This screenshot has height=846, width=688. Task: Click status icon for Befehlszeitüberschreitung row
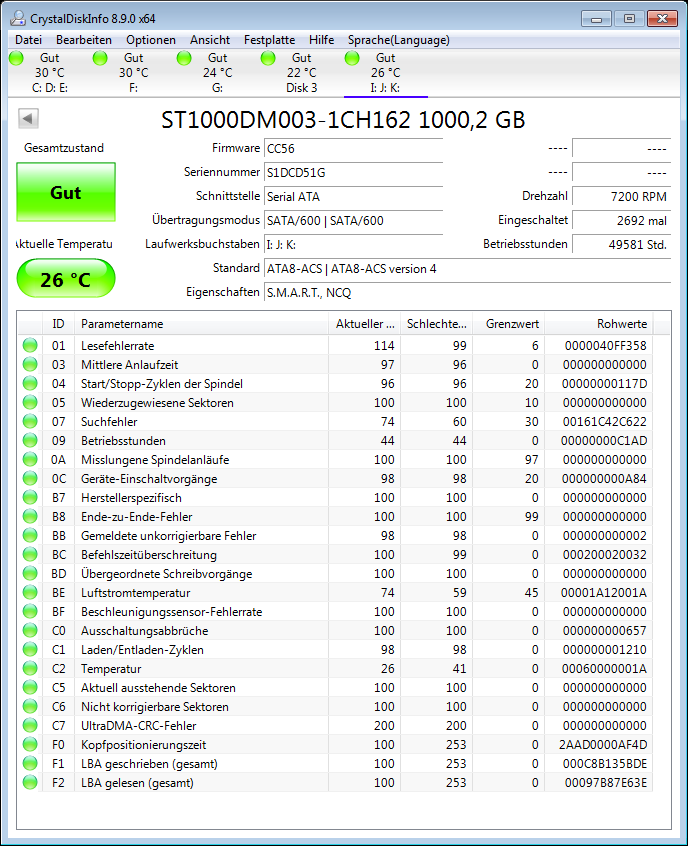(x=30, y=554)
